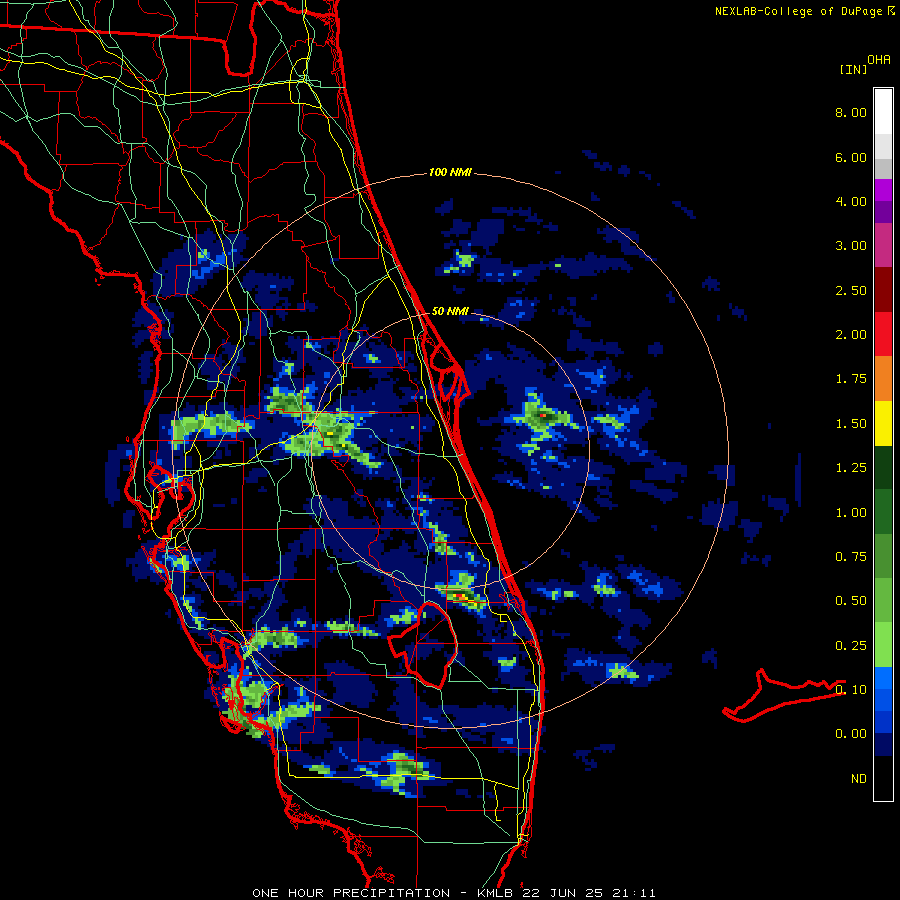Select the 2.00 legend value
900x900 pixels.
[851, 335]
